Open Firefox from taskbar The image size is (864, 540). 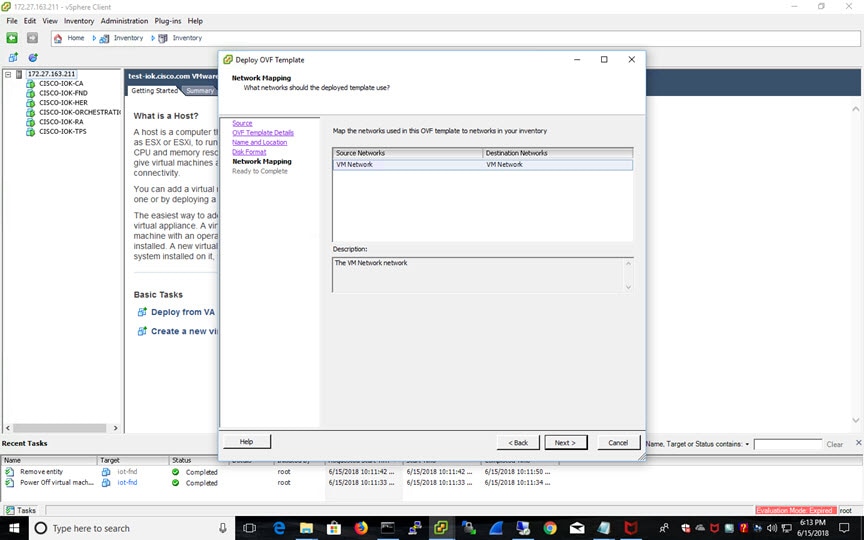tap(360, 528)
